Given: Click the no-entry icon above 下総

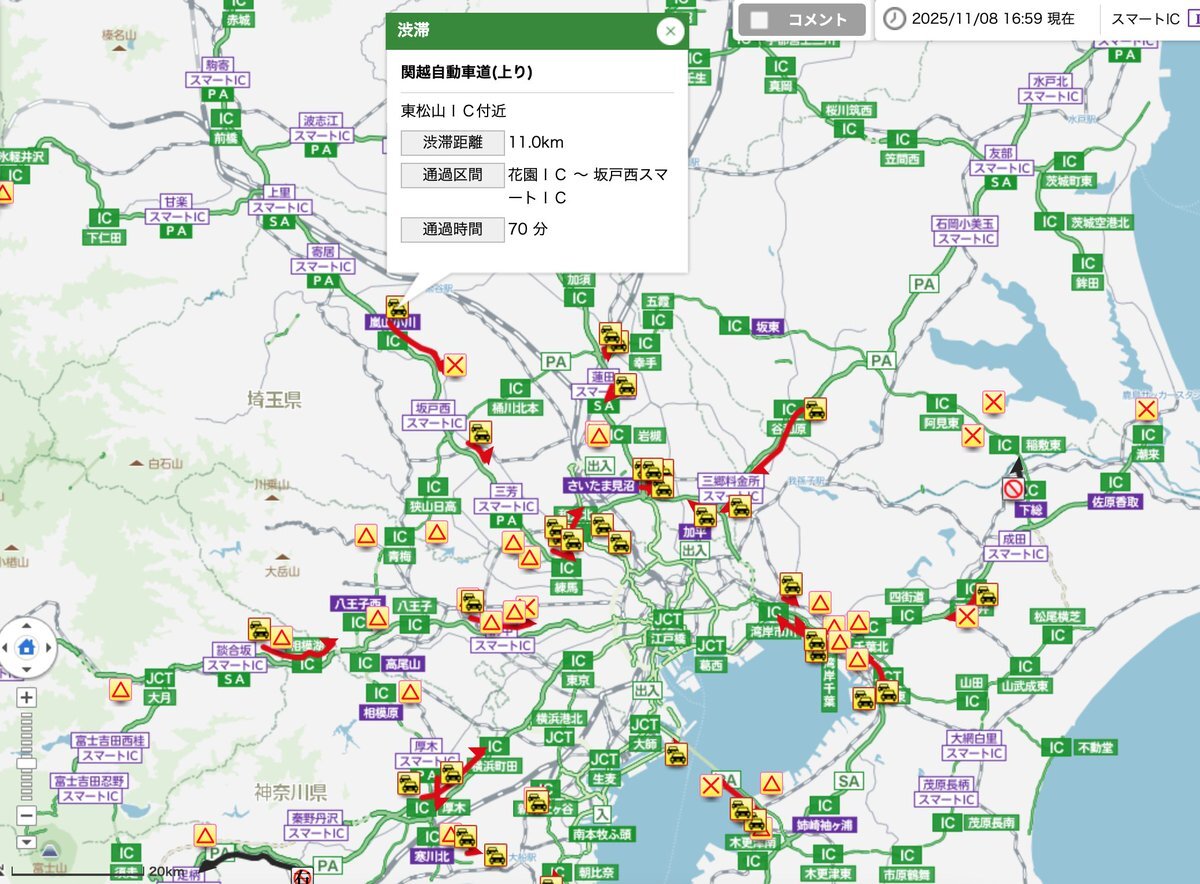Looking at the screenshot, I should click(x=1014, y=489).
